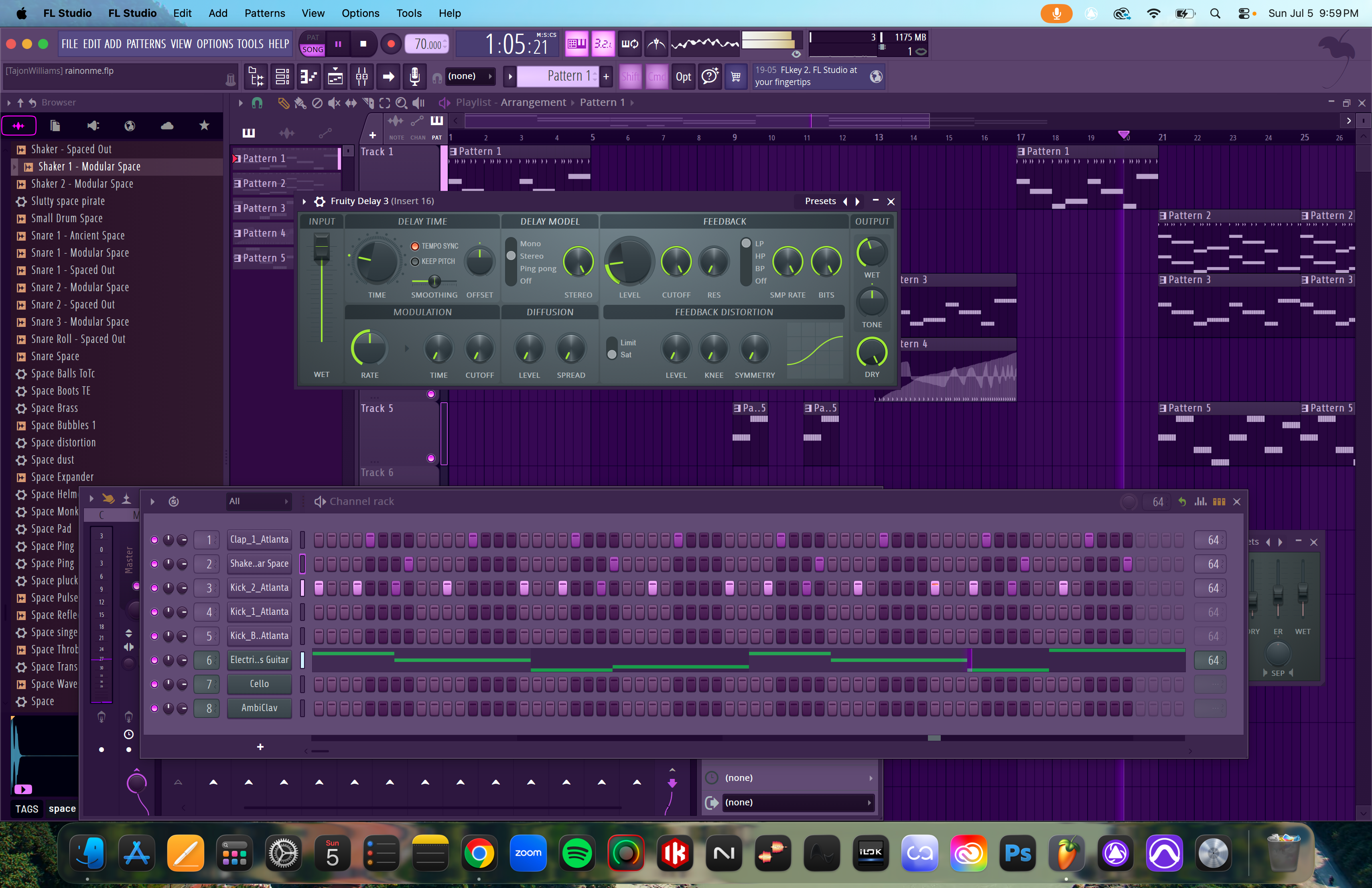Open the lower (none) output dropdown

pyautogui.click(x=798, y=802)
